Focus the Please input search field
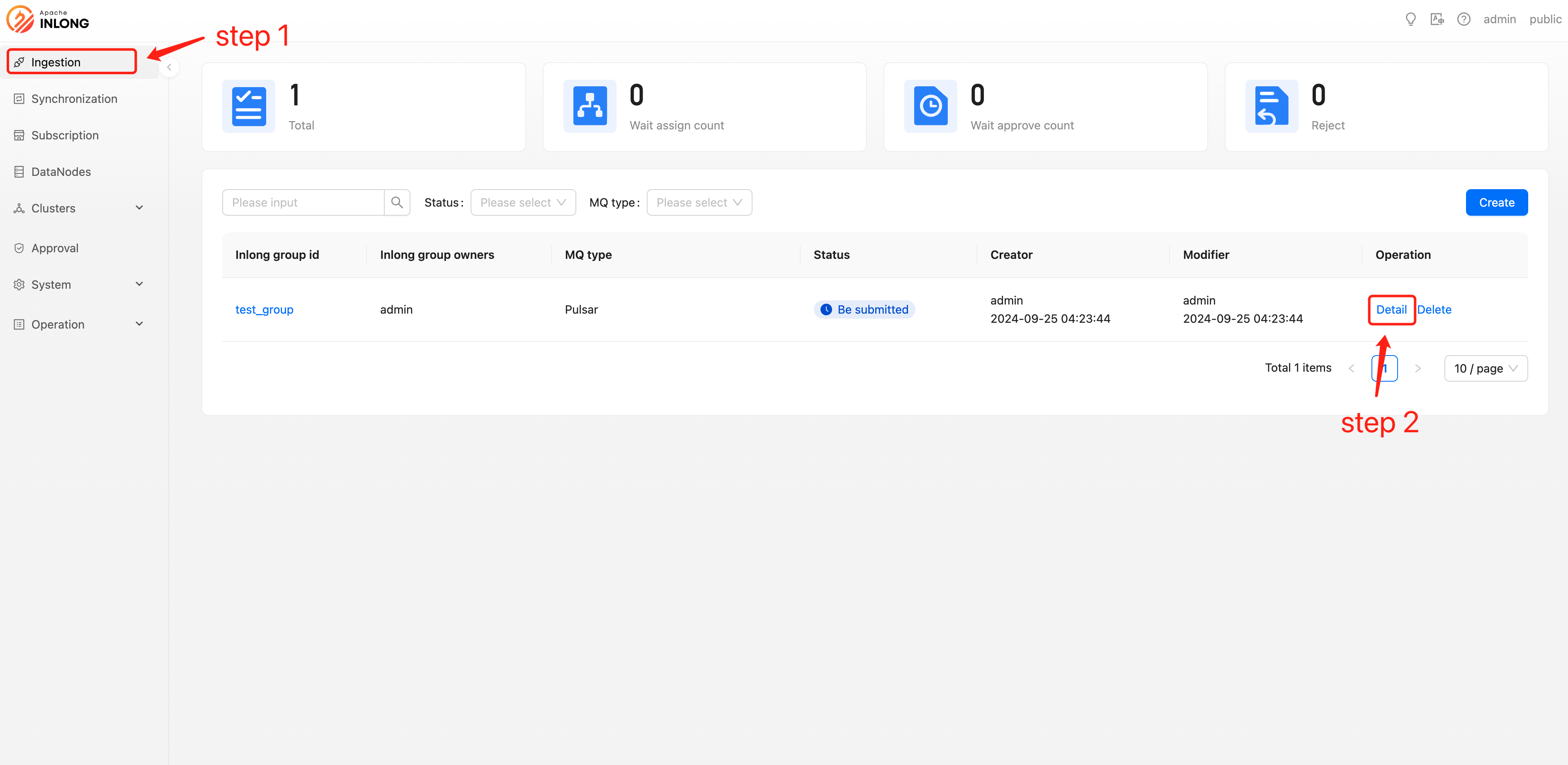The height and width of the screenshot is (765, 1568). (x=303, y=202)
